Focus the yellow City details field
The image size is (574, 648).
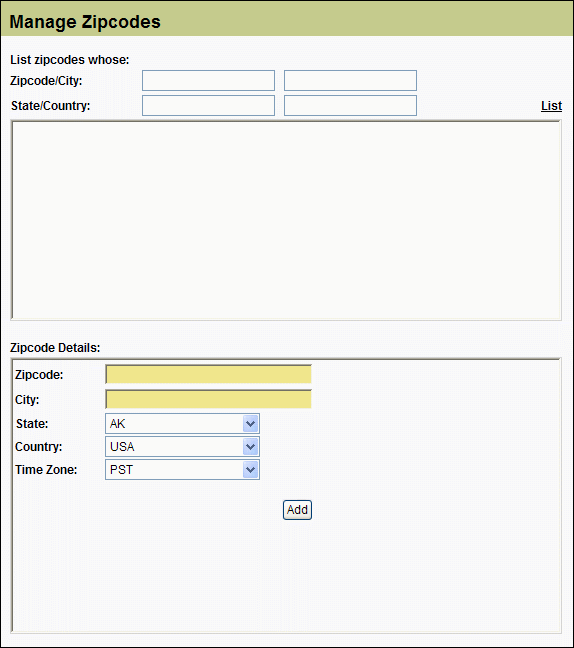point(208,400)
